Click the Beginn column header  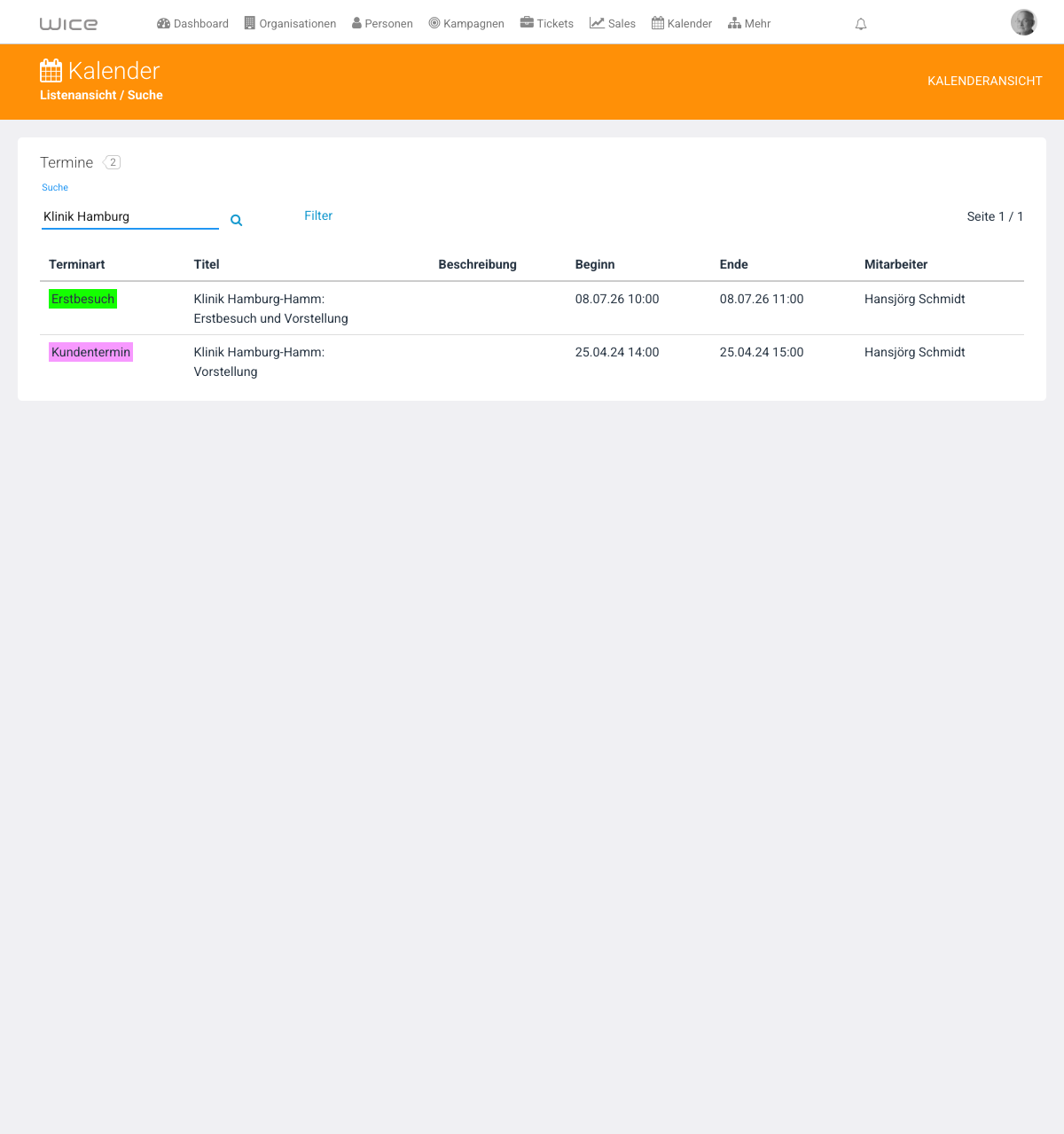(x=595, y=264)
